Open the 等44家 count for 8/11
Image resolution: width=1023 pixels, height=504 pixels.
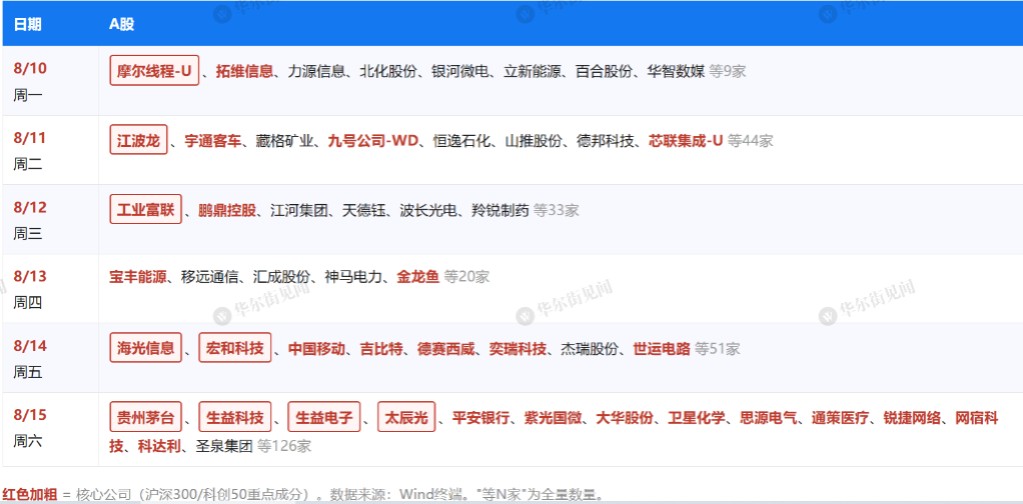[750, 141]
